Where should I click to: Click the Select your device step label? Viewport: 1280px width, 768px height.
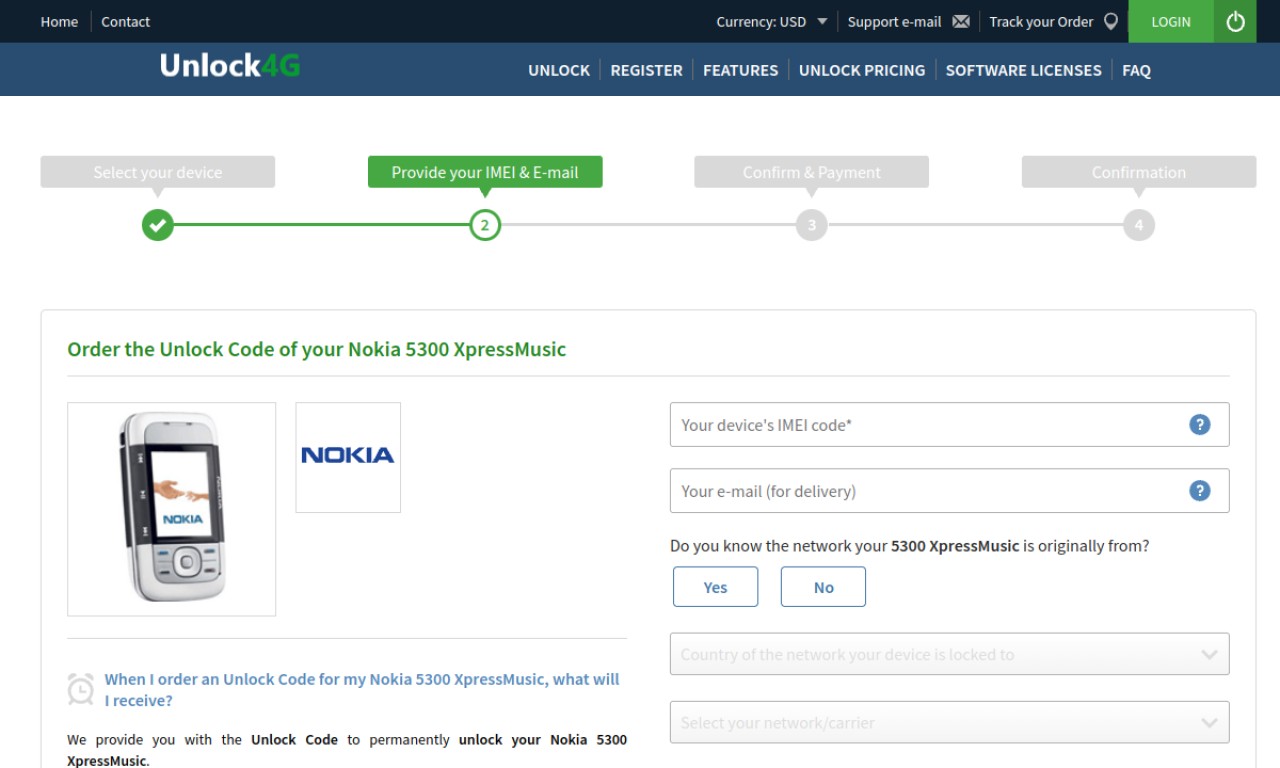click(x=158, y=172)
